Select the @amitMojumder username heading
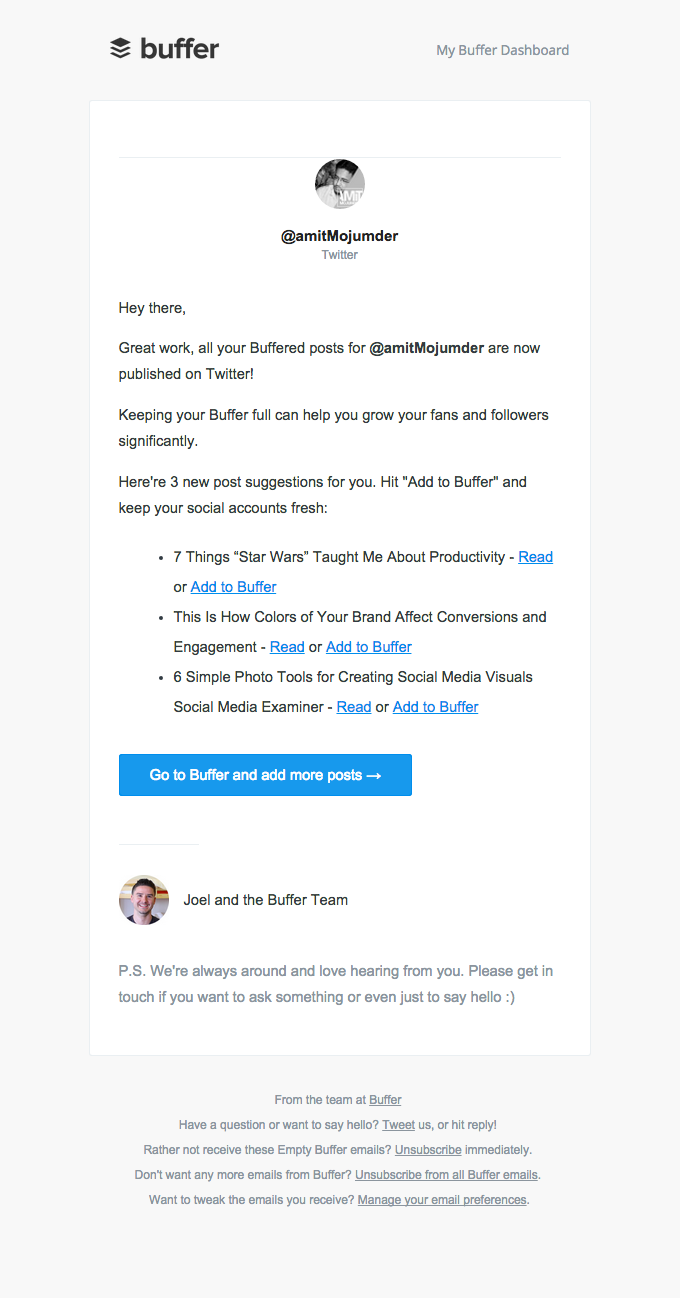680x1298 pixels. click(339, 235)
